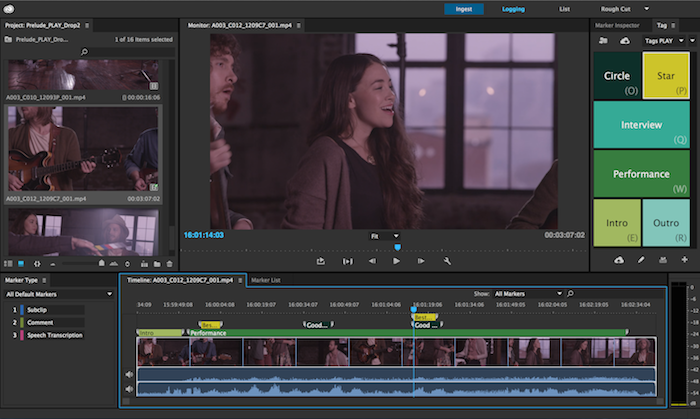Click the project panel search magnifier
Screen dimensions: 700x419
pos(84,52)
